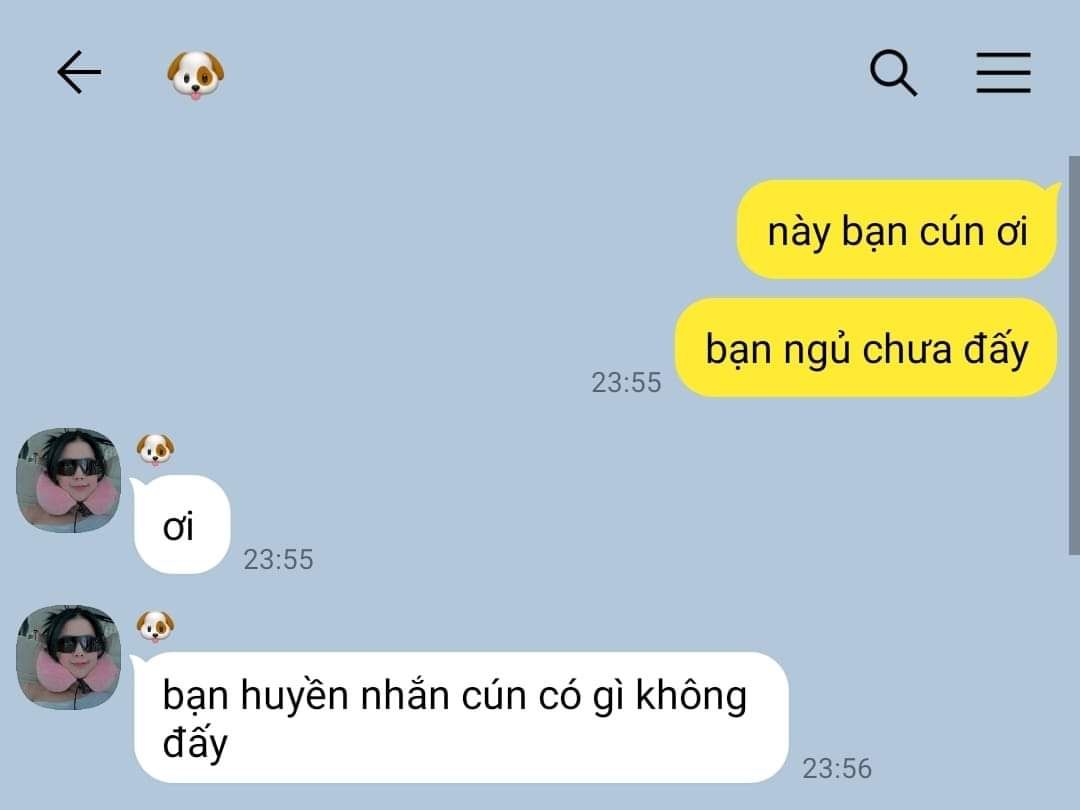Tap the 23:55 timestamp beside "ơi"
This screenshot has width=1080, height=810.
(278, 559)
